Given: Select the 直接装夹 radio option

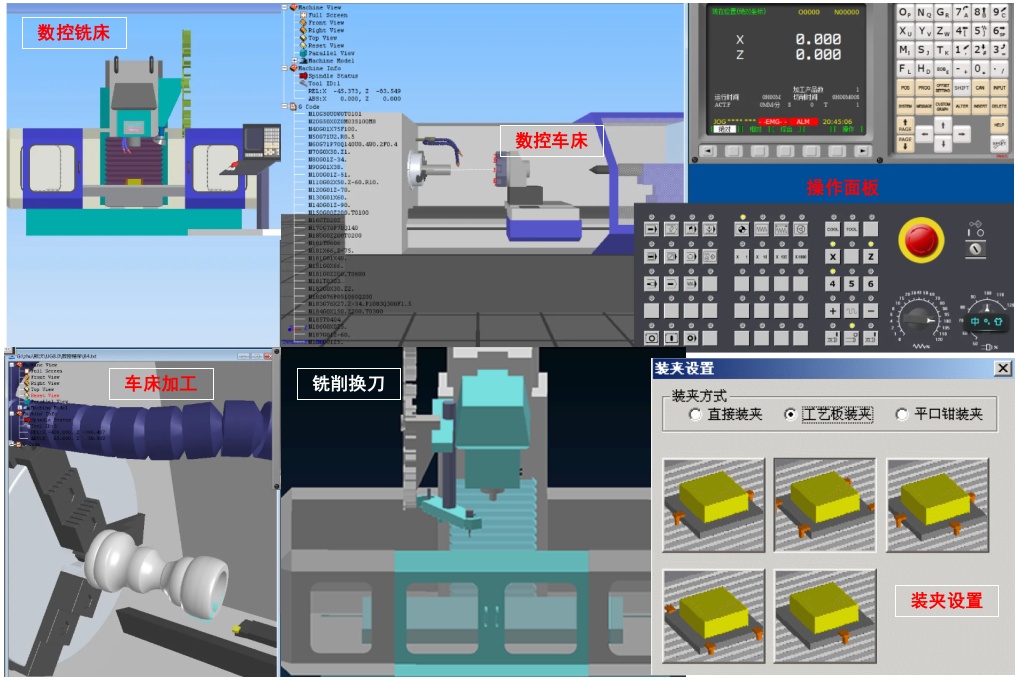Looking at the screenshot, I should coord(695,414).
